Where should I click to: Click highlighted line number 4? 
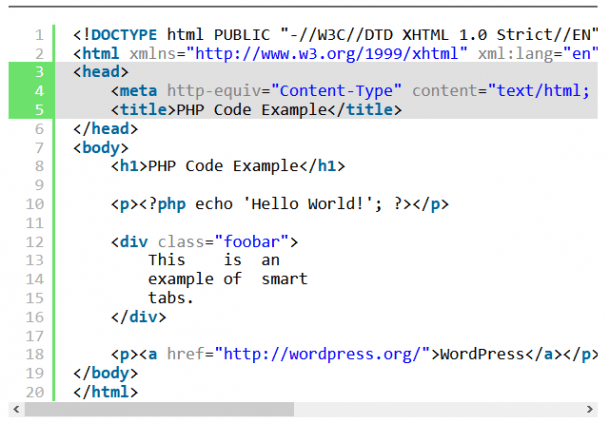tap(39, 91)
